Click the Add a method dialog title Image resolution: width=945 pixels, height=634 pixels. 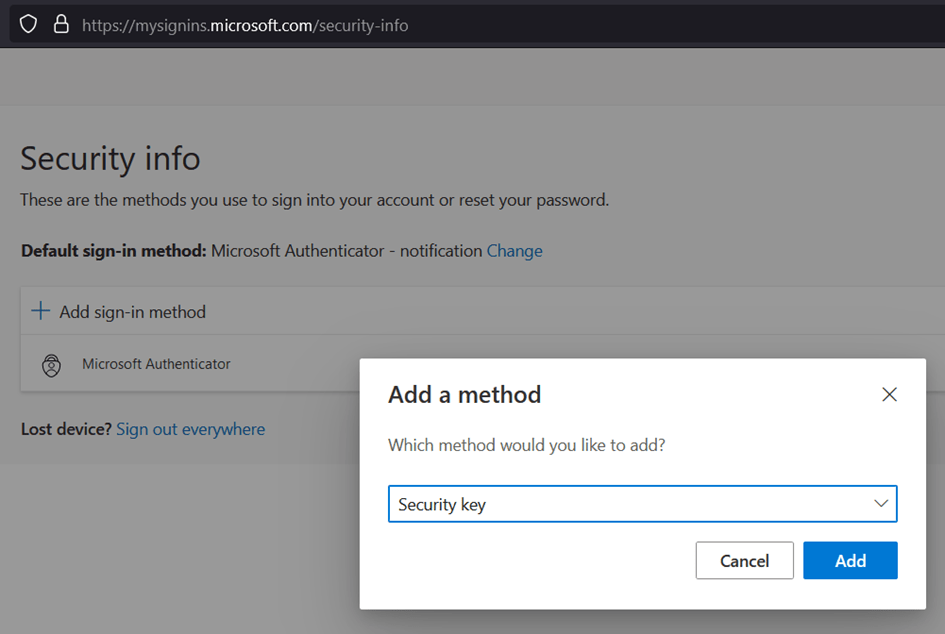(464, 394)
